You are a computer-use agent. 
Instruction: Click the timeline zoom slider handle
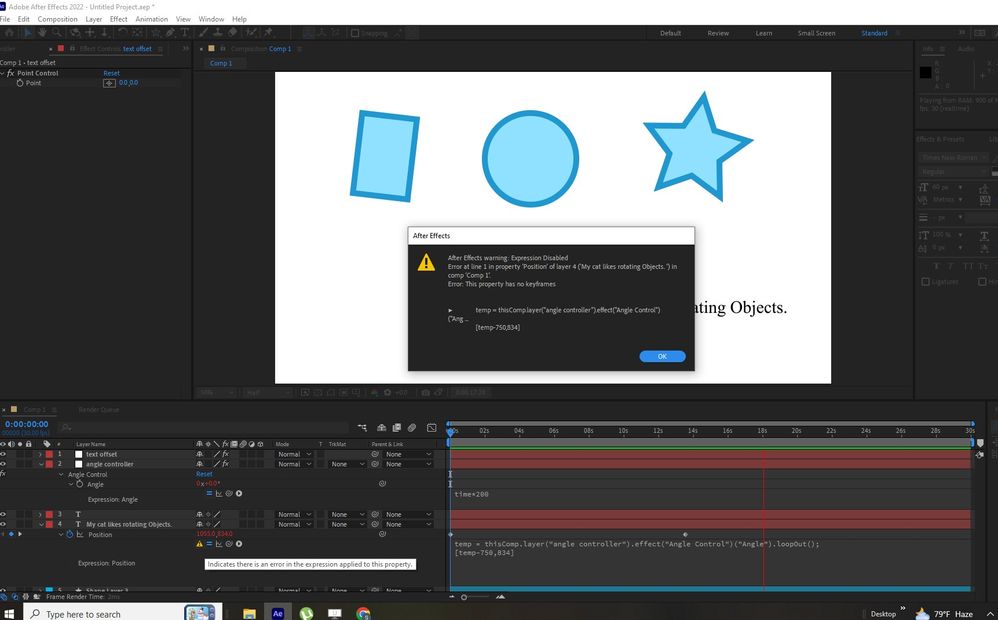pyautogui.click(x=464, y=597)
